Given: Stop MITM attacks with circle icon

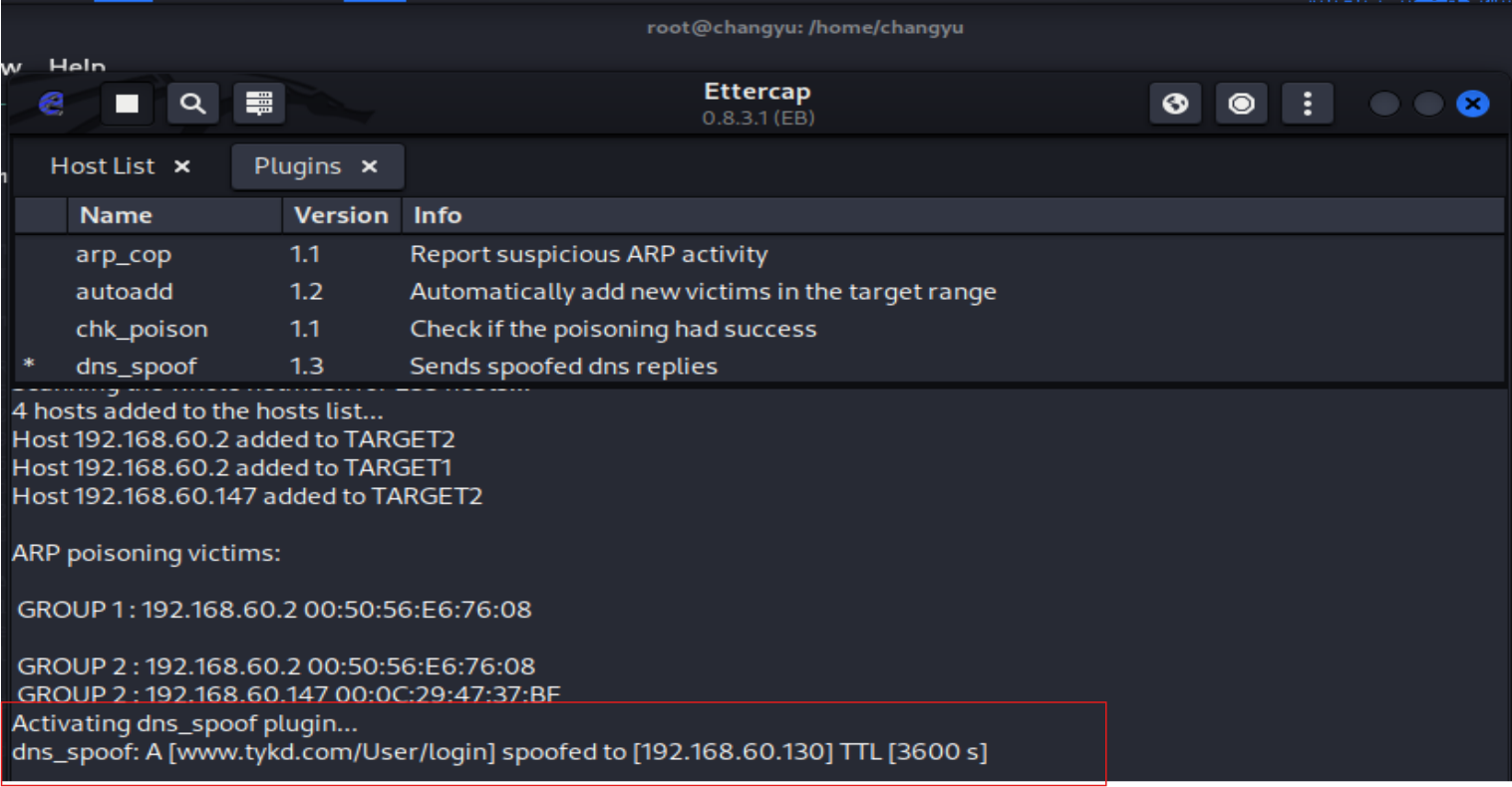Looking at the screenshot, I should tap(1241, 104).
